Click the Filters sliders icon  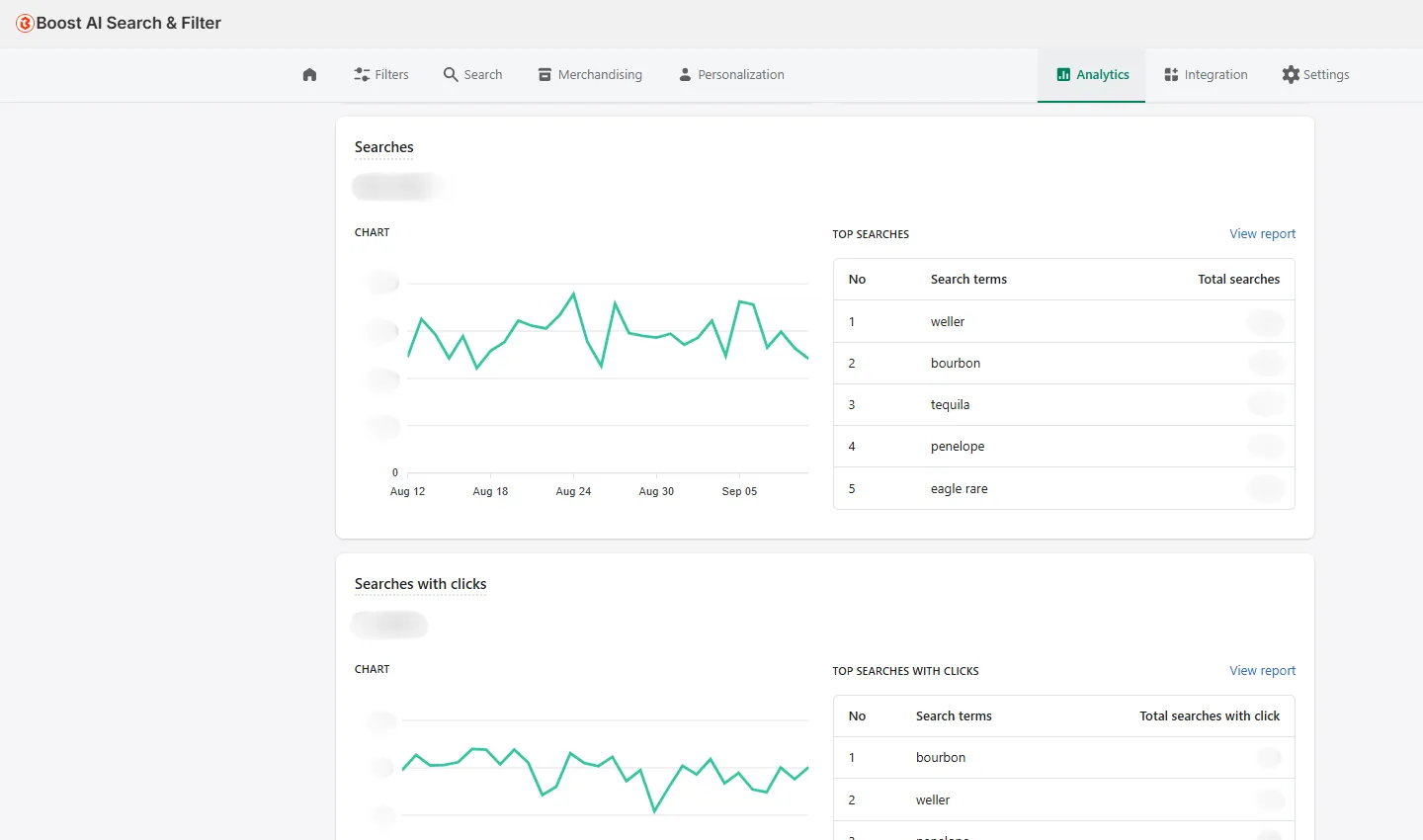(362, 74)
